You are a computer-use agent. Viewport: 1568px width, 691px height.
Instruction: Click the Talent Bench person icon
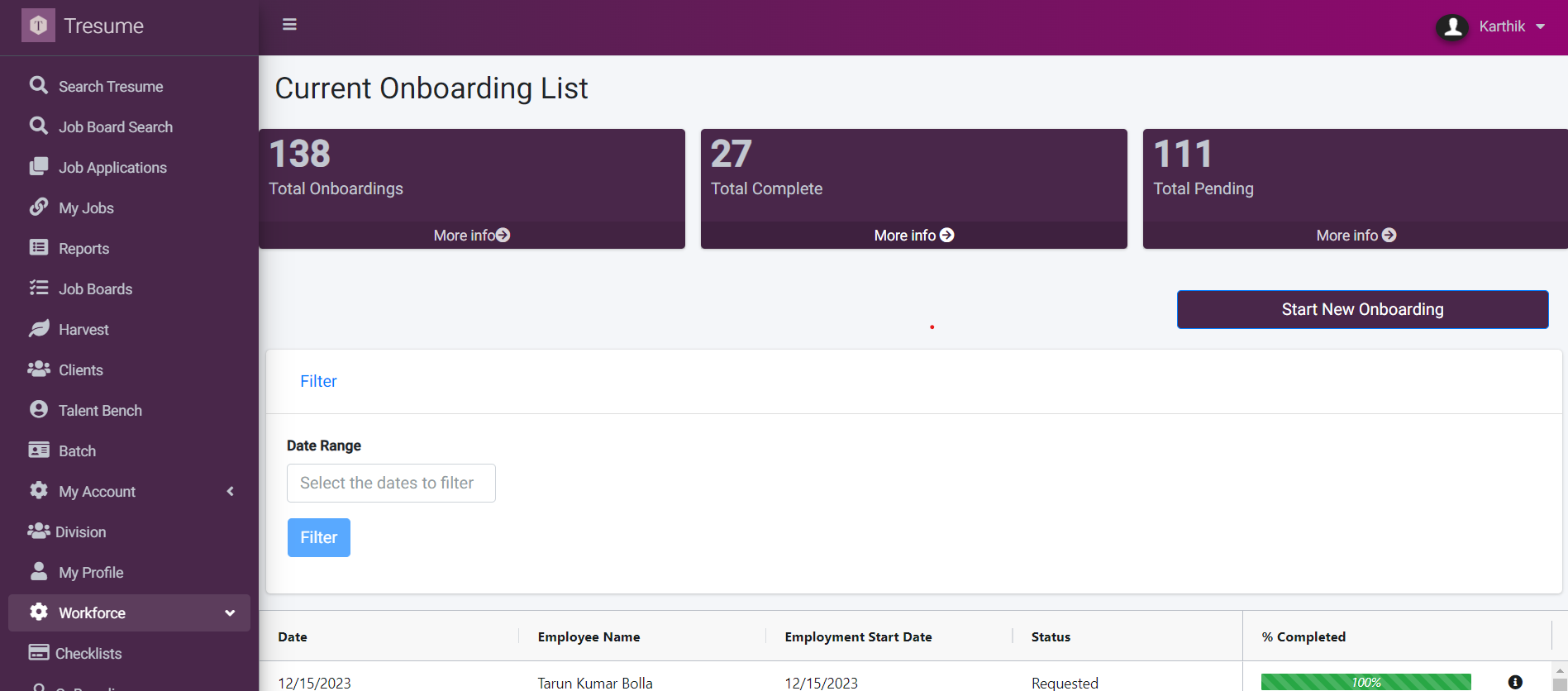point(38,409)
